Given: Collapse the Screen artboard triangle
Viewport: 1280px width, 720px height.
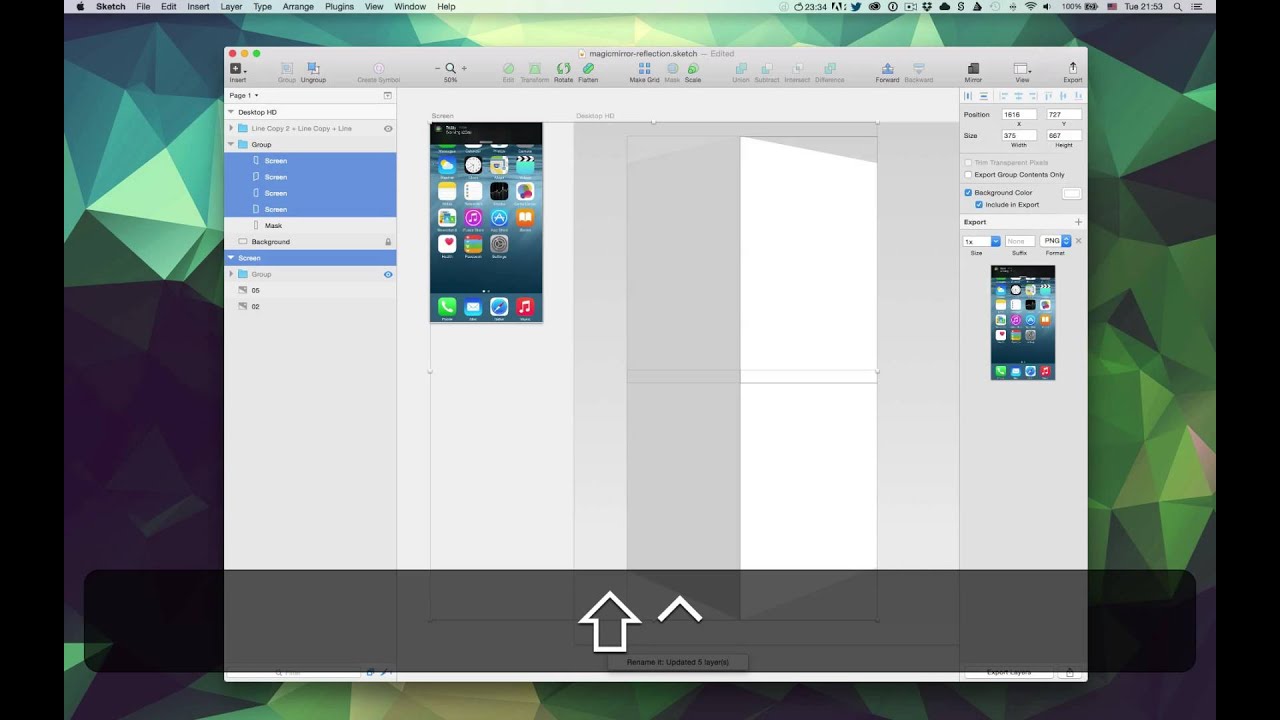Looking at the screenshot, I should pyautogui.click(x=231, y=258).
